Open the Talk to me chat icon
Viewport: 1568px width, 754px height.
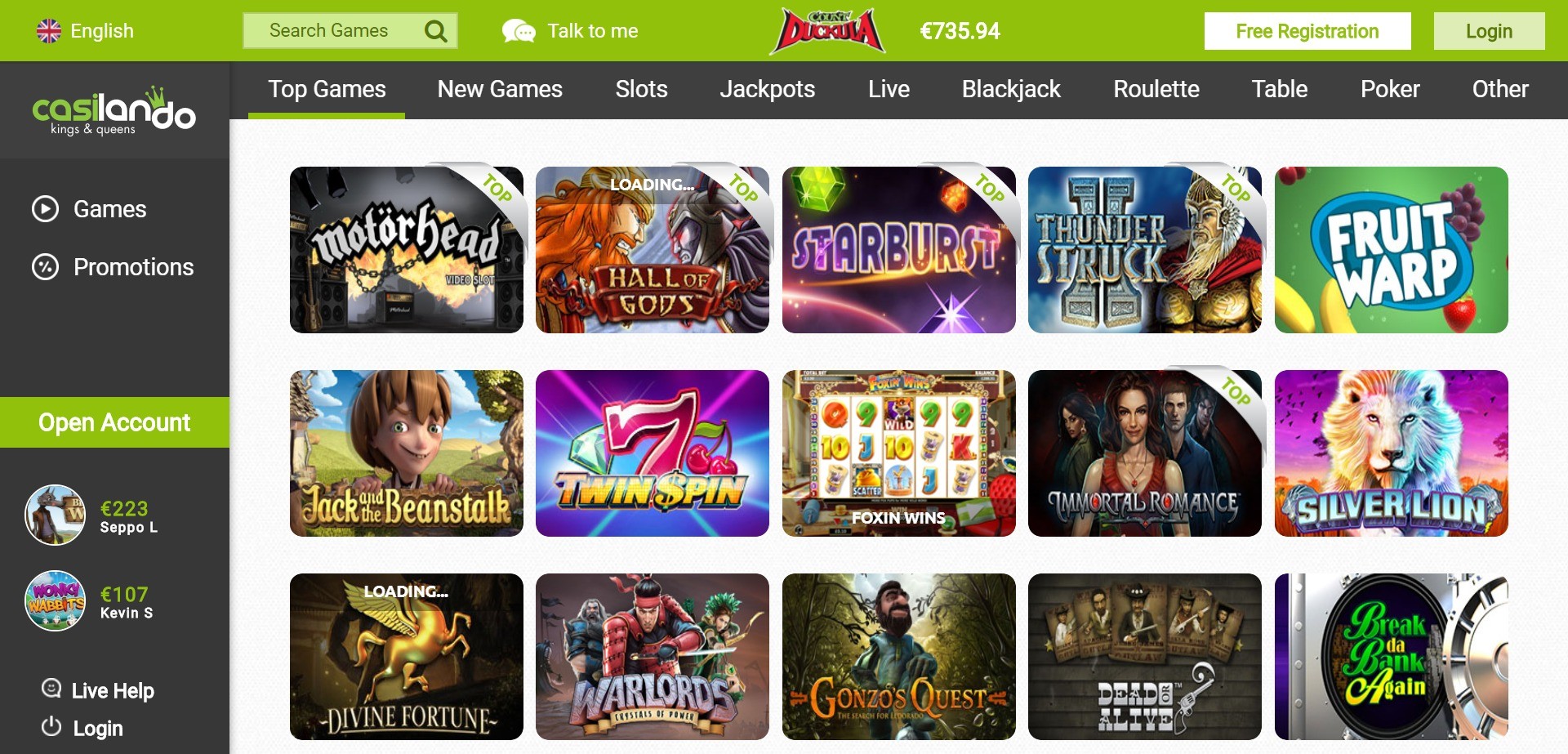tap(519, 31)
